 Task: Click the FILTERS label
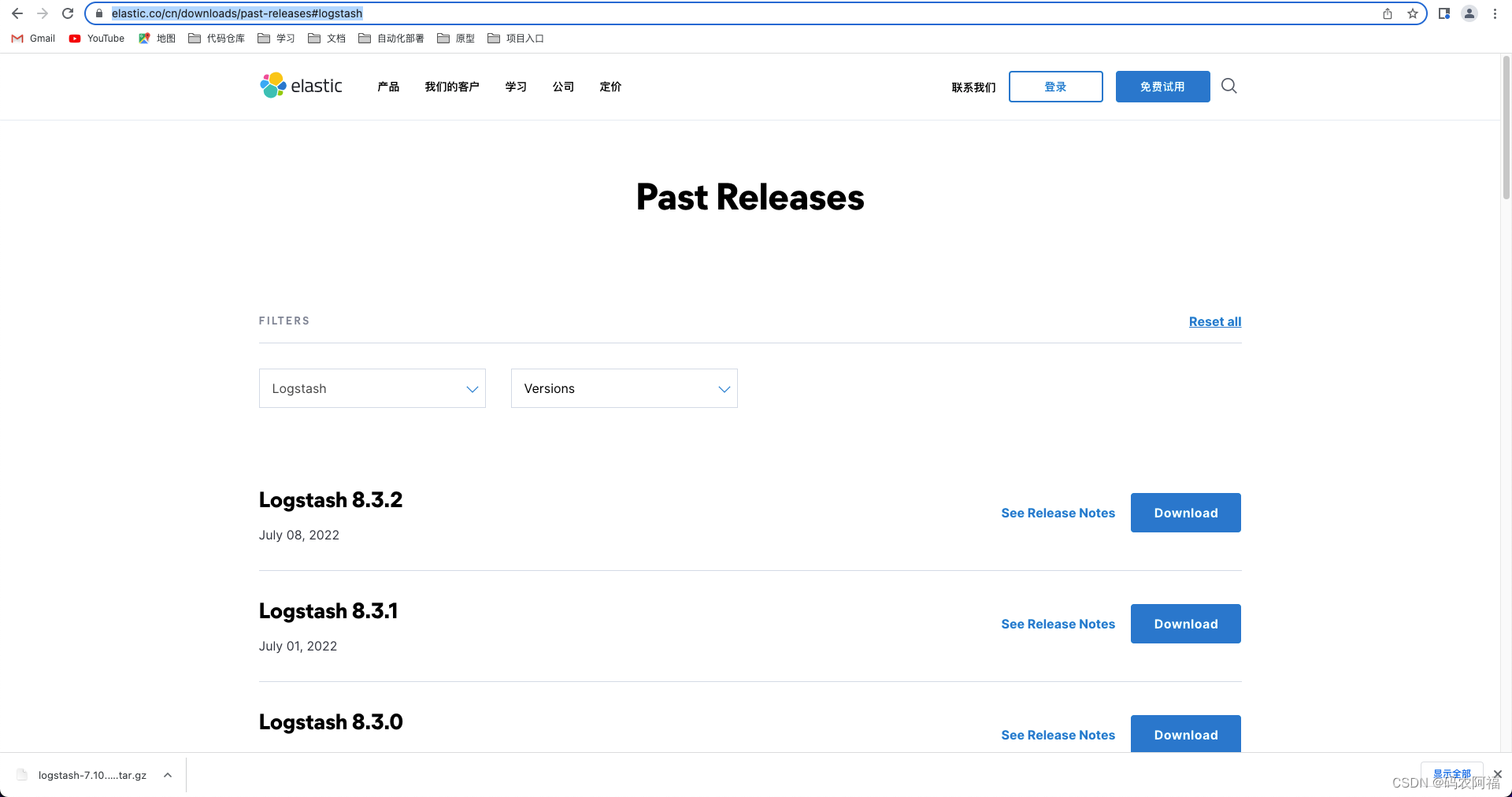(x=284, y=321)
